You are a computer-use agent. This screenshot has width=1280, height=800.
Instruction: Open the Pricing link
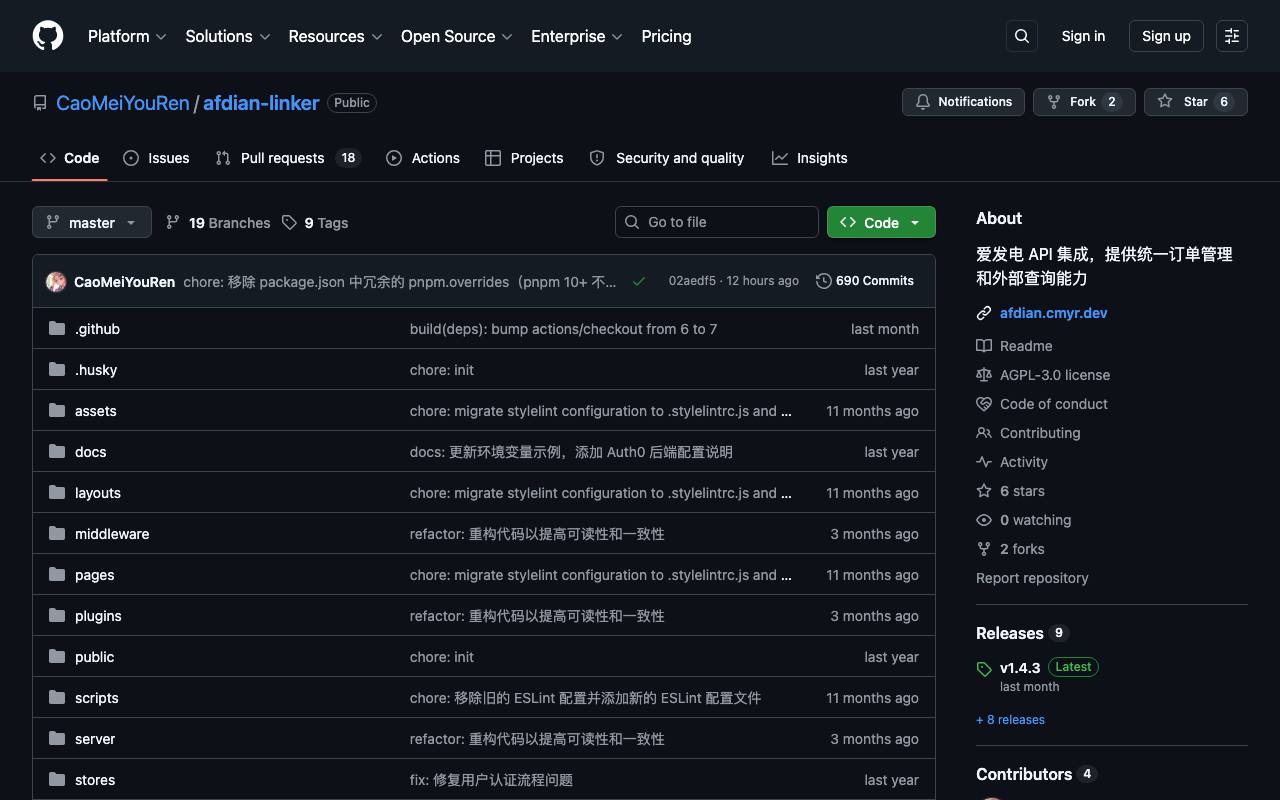pos(666,36)
